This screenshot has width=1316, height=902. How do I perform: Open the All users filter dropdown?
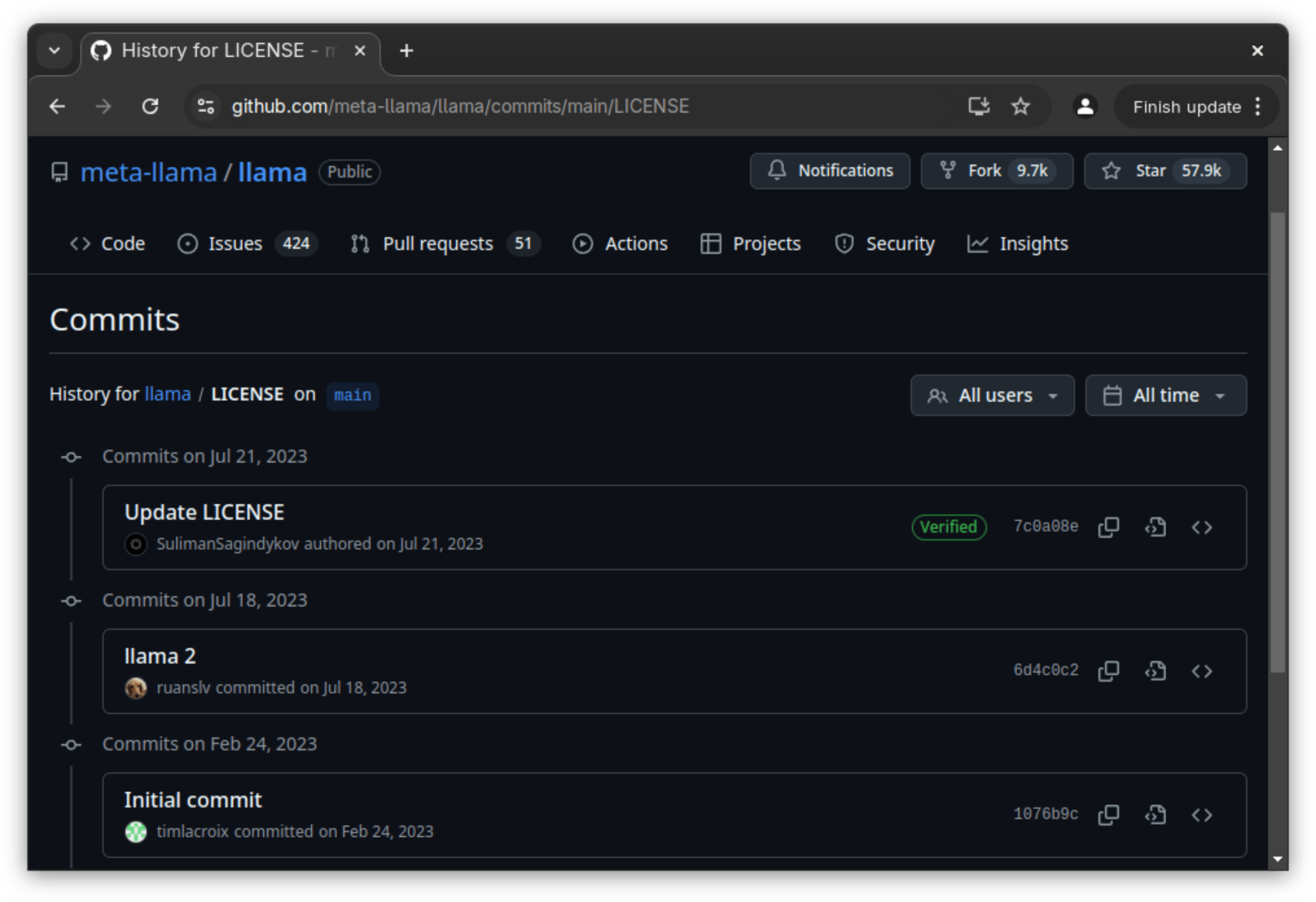pyautogui.click(x=992, y=395)
